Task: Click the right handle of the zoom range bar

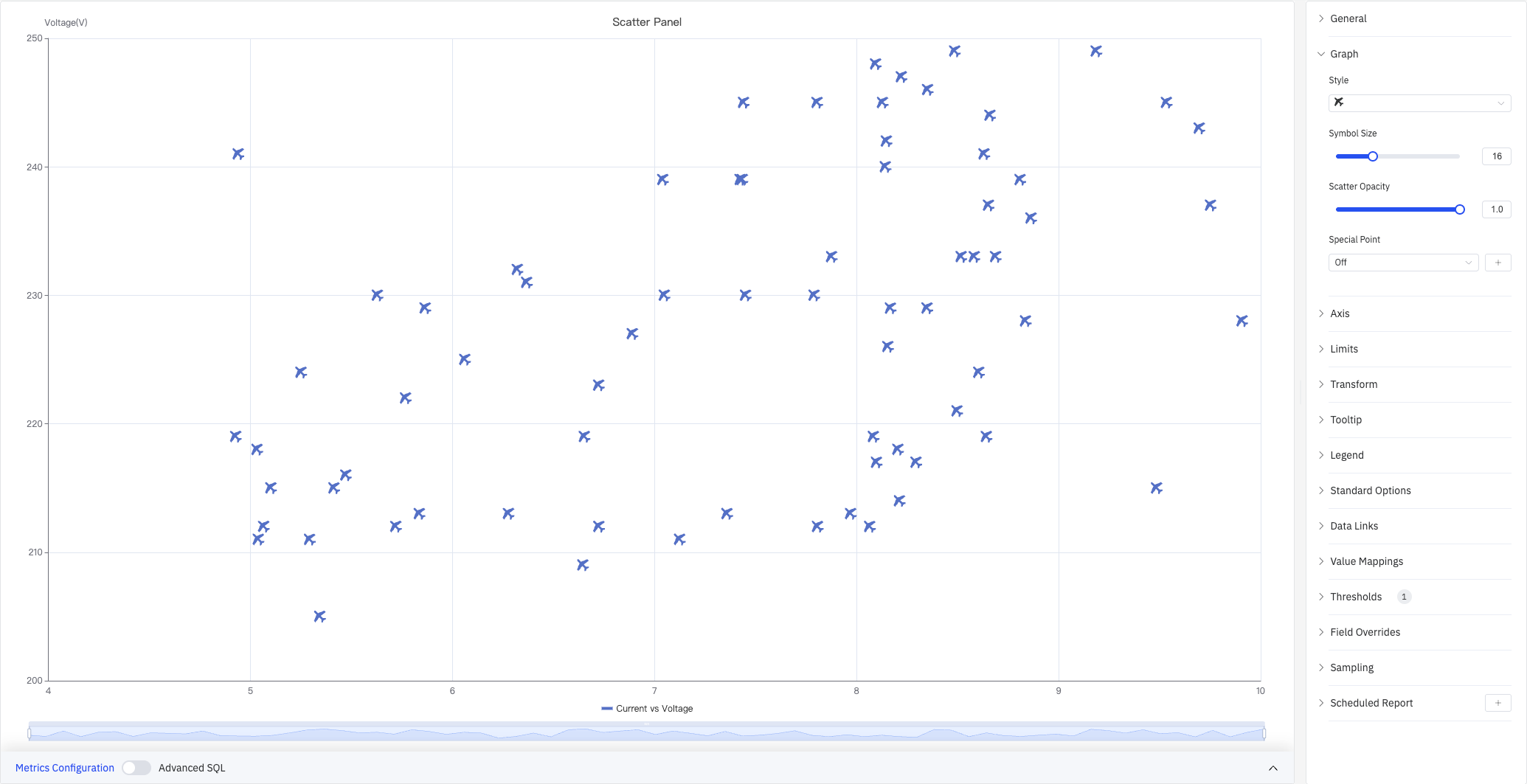Action: pos(1264,733)
